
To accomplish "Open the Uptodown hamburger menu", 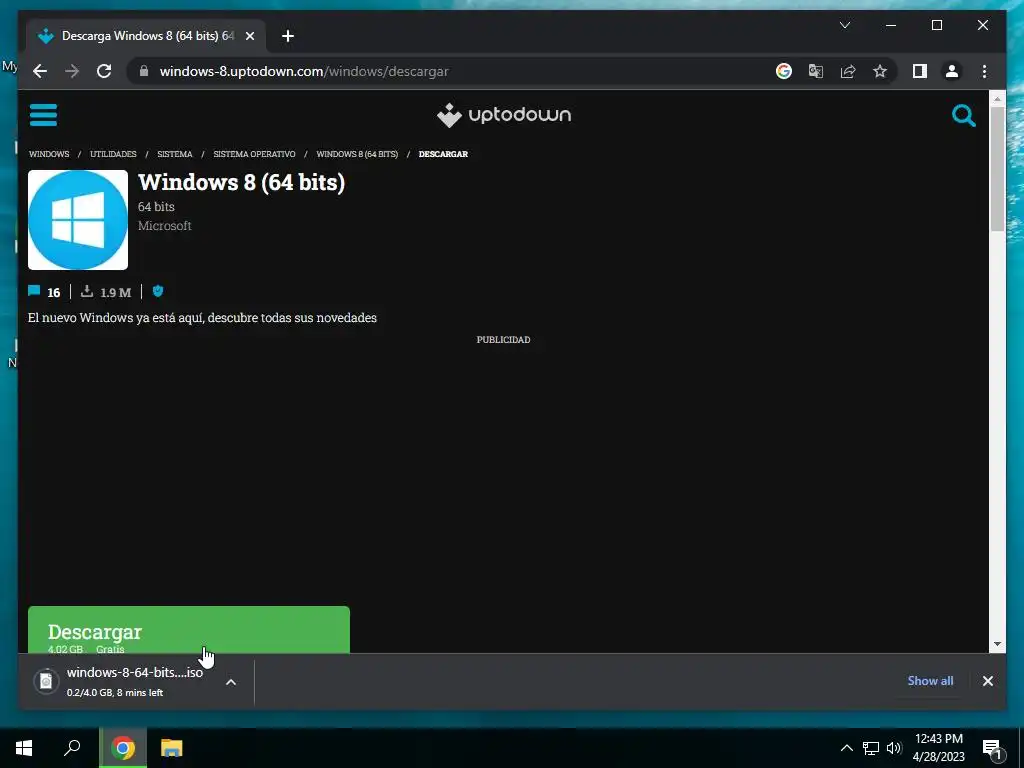I will coord(43,115).
